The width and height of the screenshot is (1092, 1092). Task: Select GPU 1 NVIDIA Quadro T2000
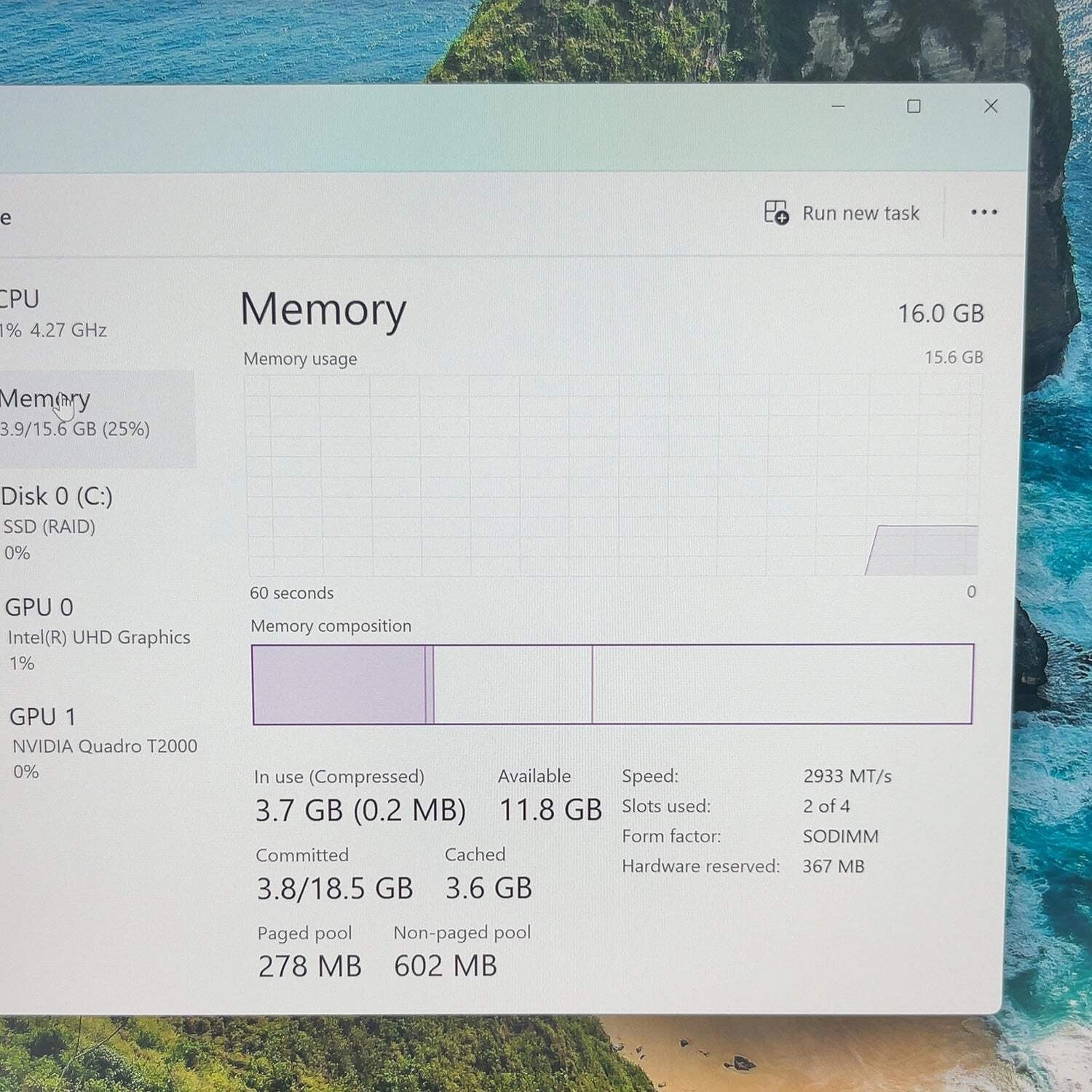point(100,743)
